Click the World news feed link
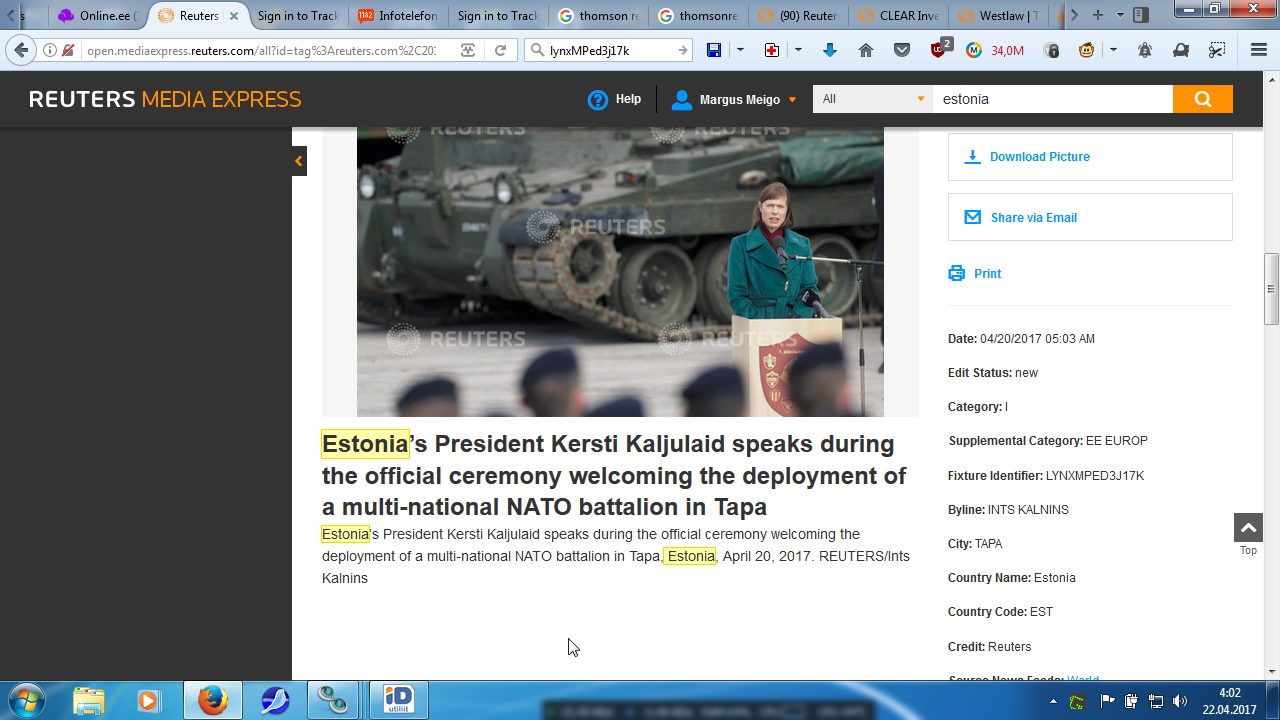The image size is (1280, 720). [1083, 679]
